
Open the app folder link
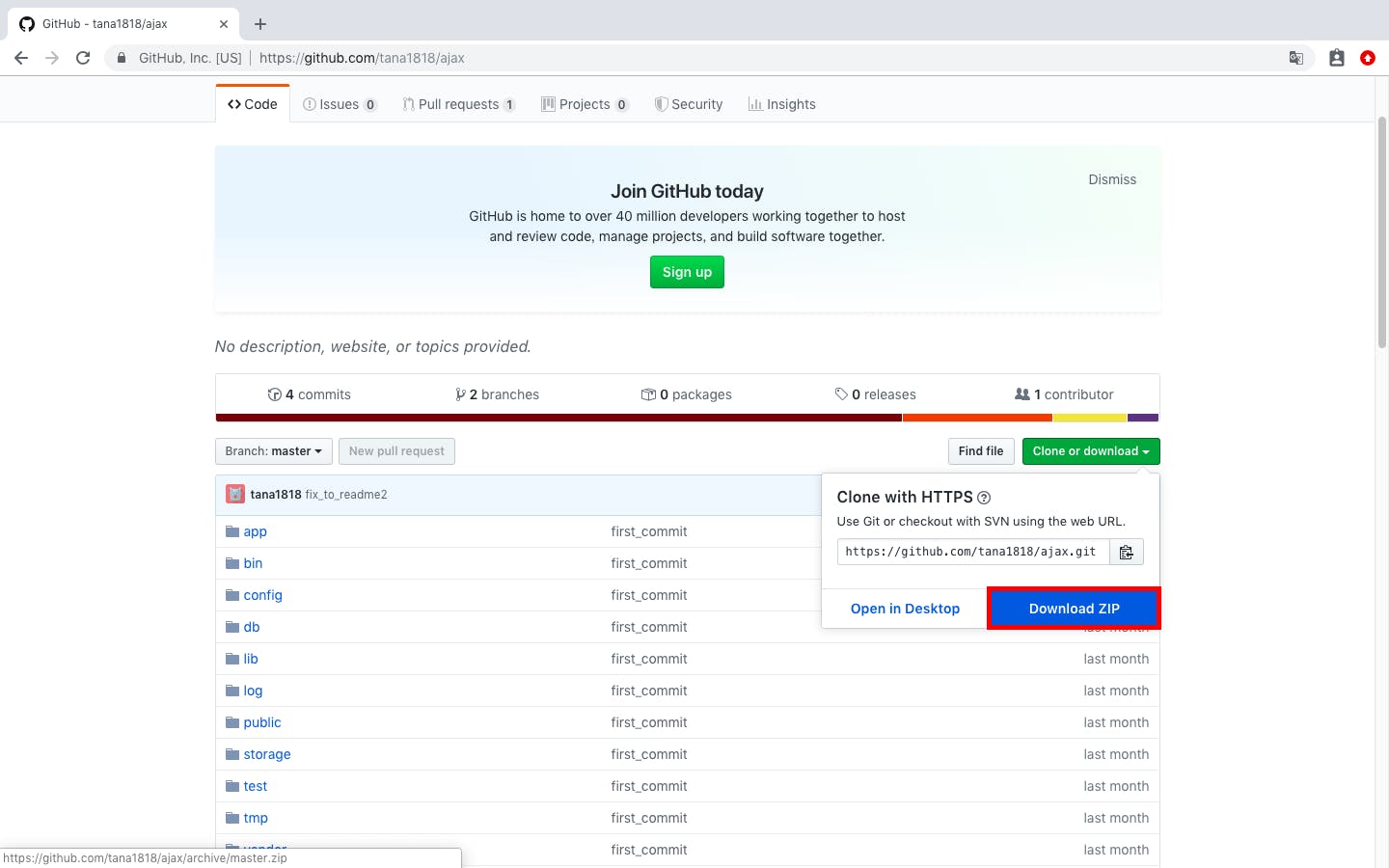point(255,531)
